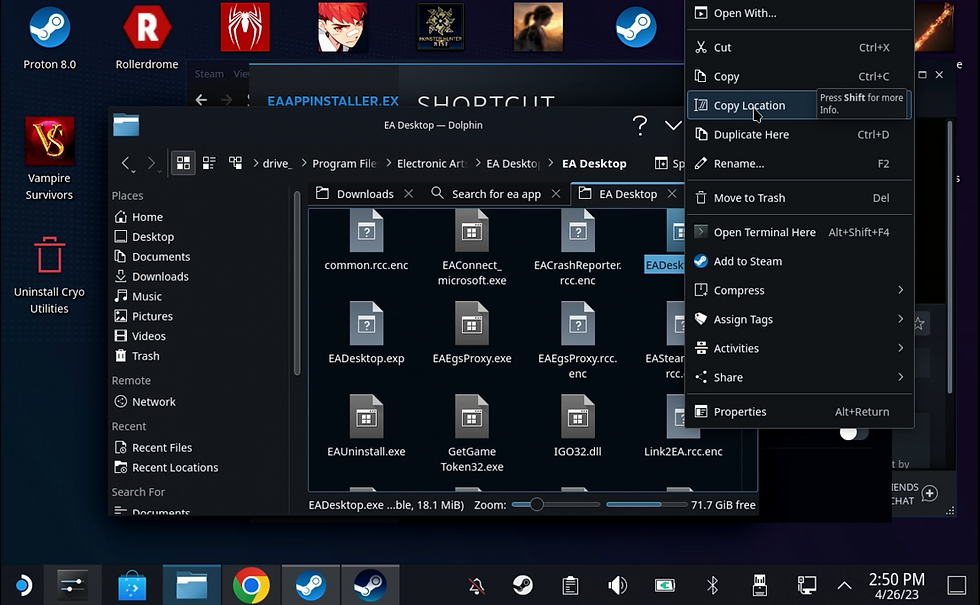Expand the Assign Tags submenu

(x=799, y=319)
